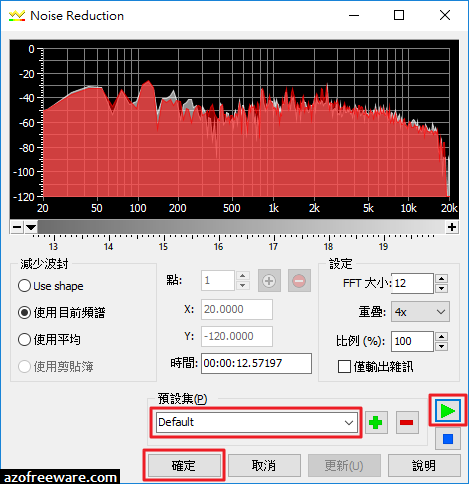Add an envelope point with the gray plus icon
The height and width of the screenshot is (484, 469).
click(x=269, y=281)
